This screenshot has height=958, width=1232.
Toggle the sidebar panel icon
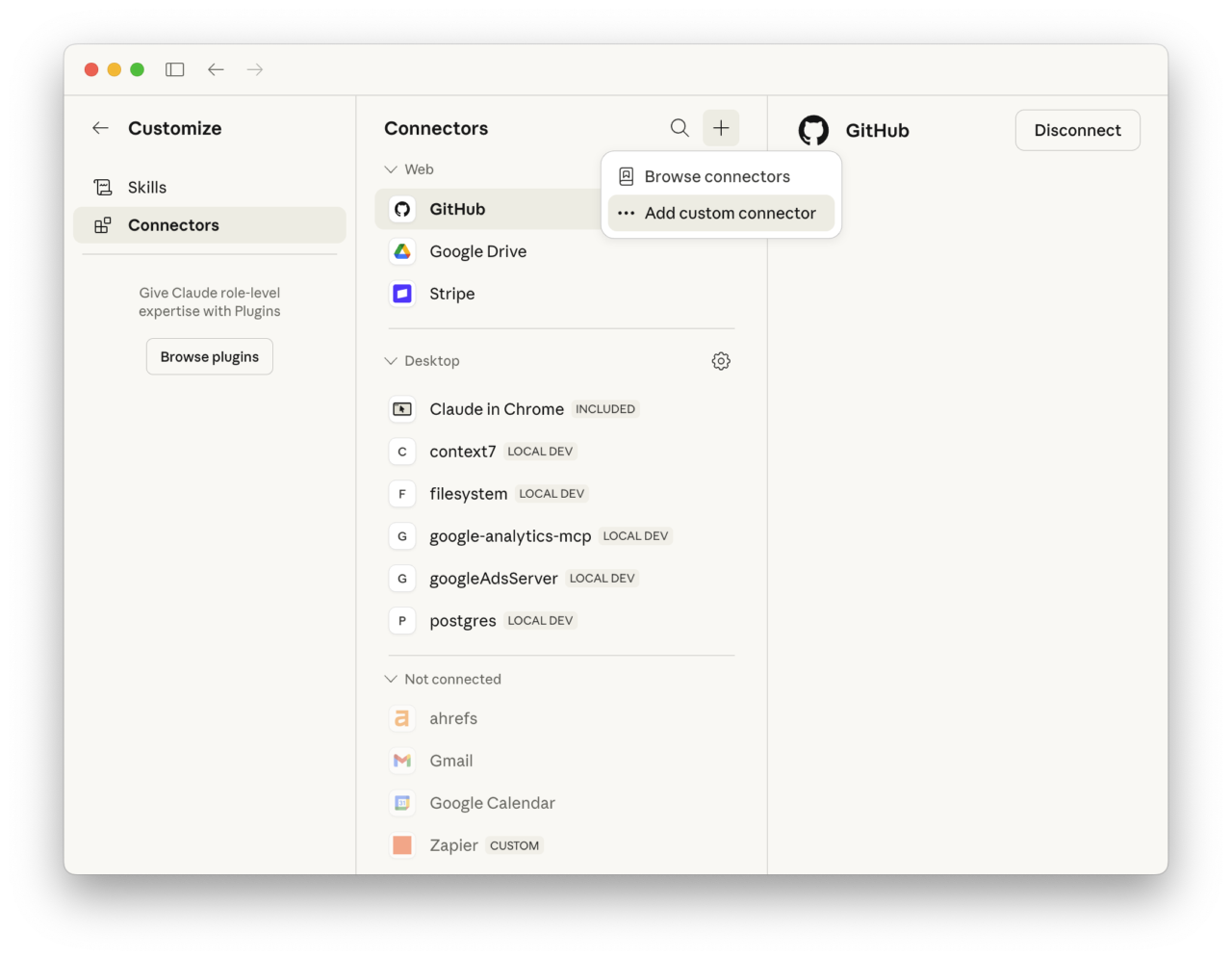pos(174,69)
